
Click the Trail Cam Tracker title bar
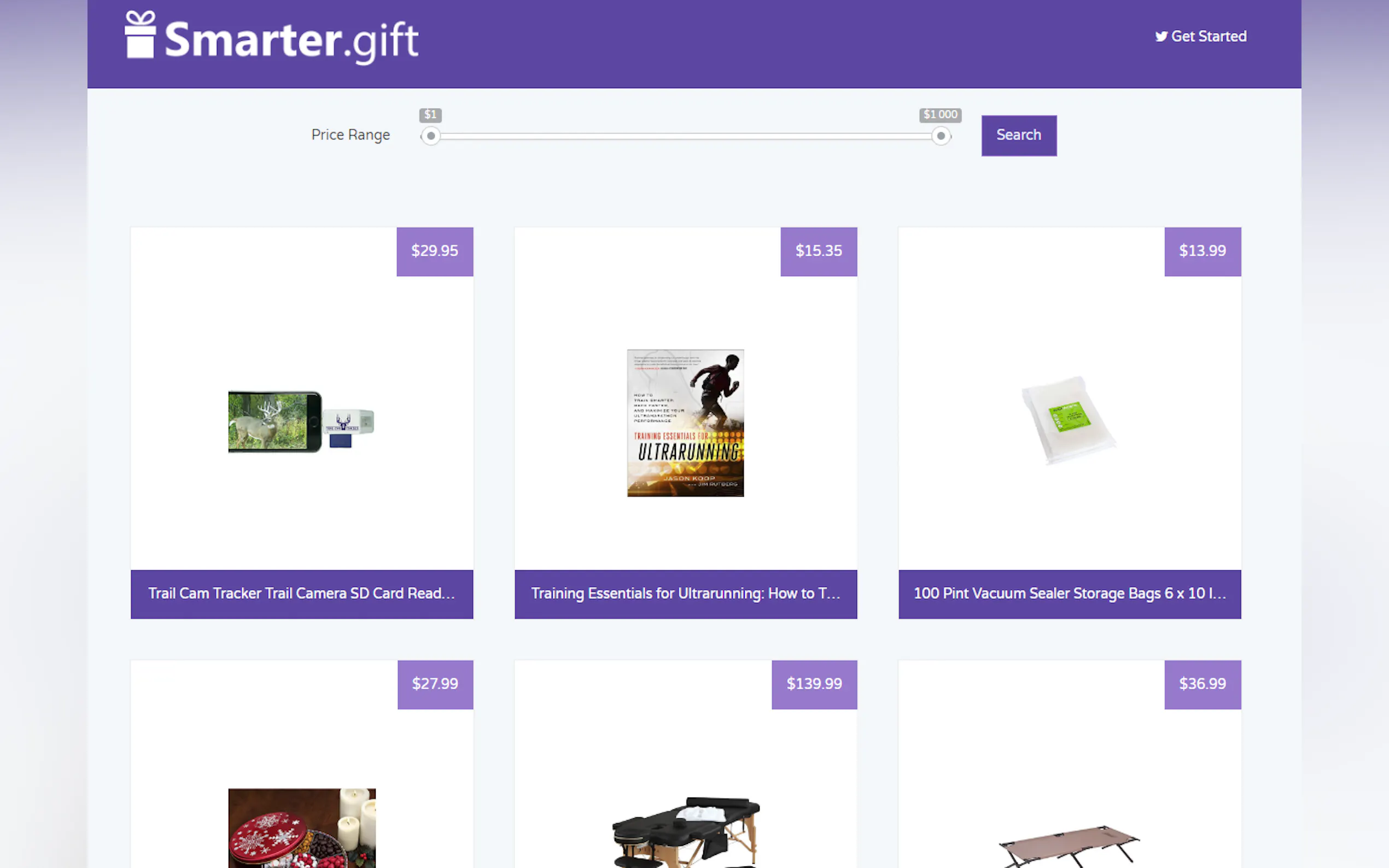click(x=301, y=594)
